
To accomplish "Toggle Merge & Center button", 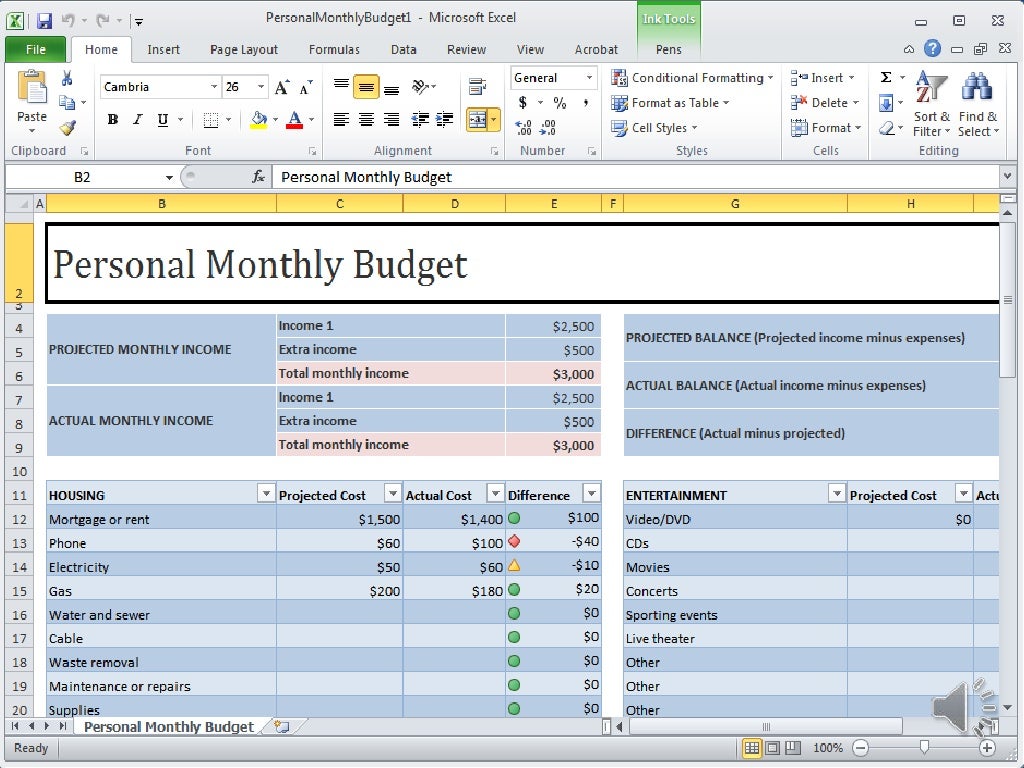I will coord(478,120).
